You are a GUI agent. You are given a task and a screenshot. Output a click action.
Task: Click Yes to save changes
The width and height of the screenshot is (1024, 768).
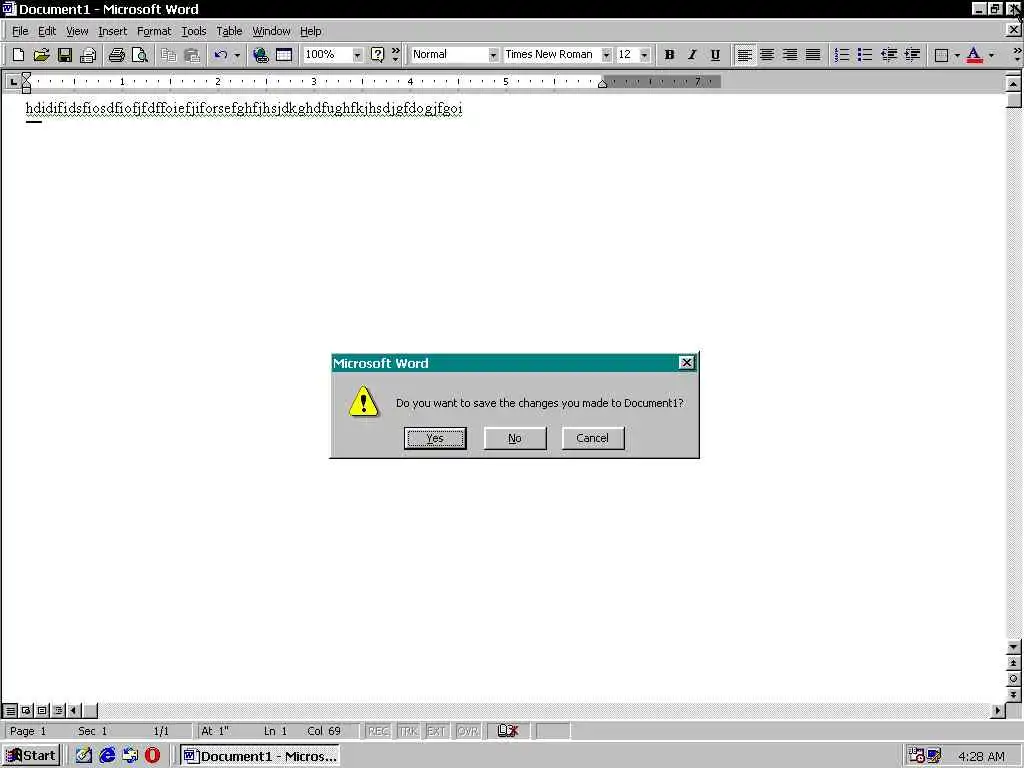point(435,438)
